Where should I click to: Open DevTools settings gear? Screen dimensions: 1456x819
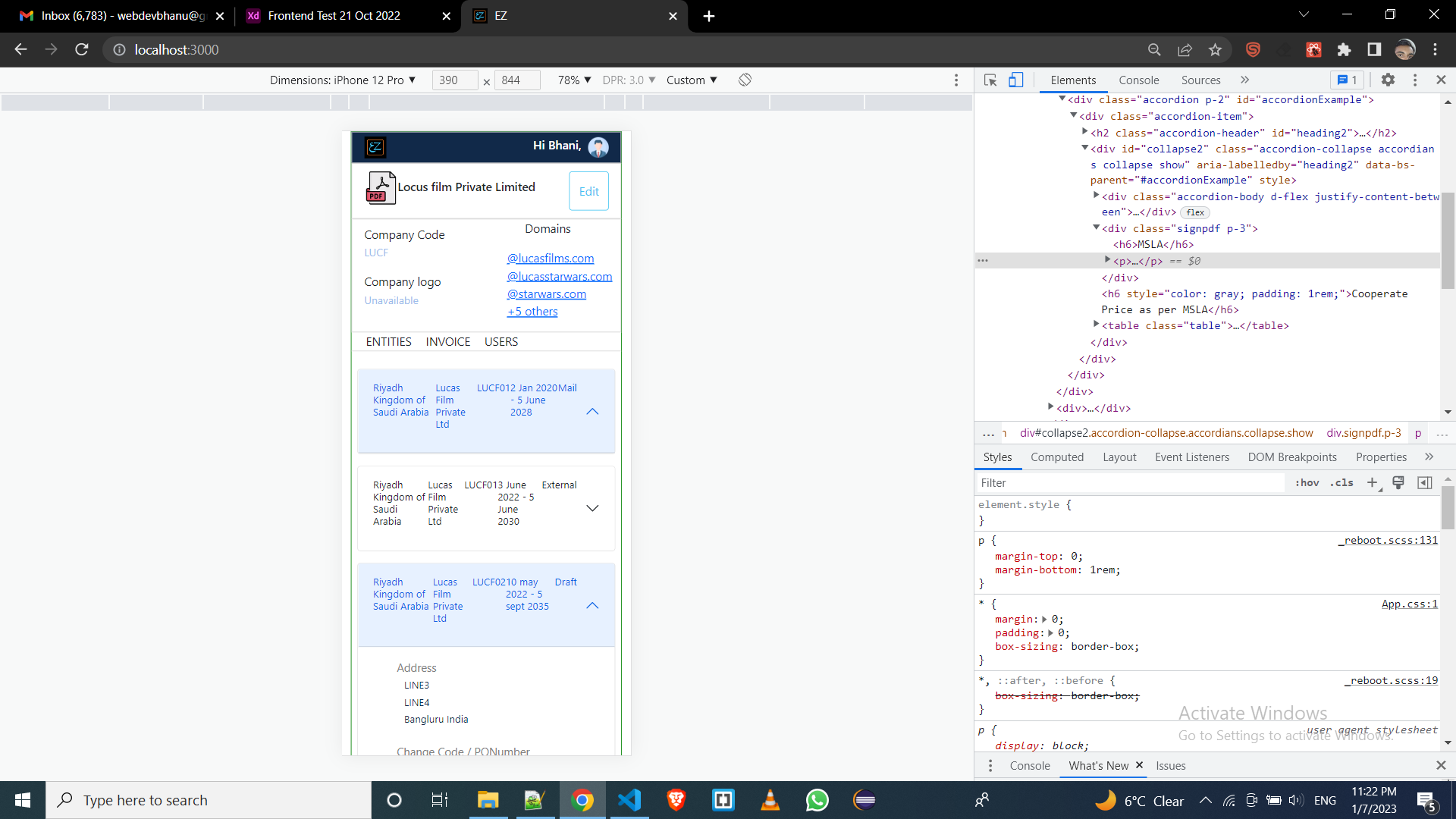1388,80
